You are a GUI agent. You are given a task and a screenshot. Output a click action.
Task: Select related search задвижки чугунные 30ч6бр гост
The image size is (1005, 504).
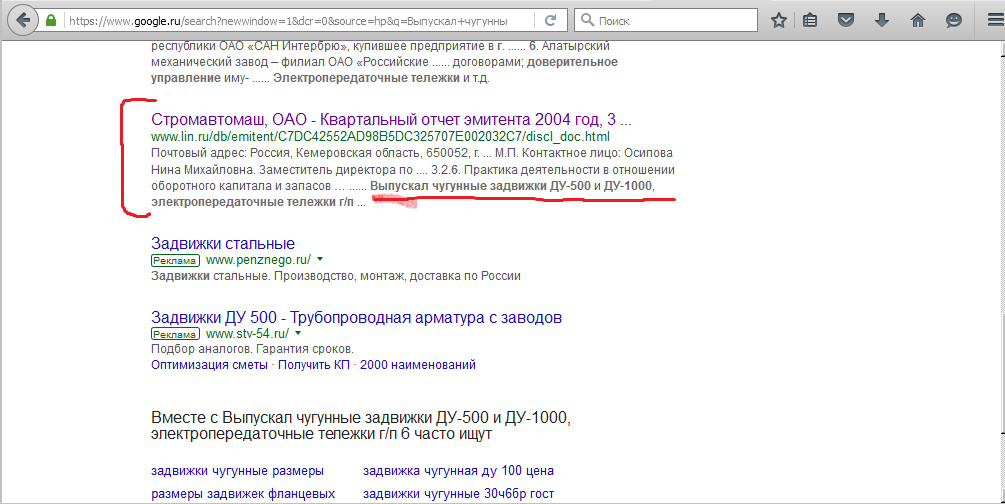click(458, 494)
